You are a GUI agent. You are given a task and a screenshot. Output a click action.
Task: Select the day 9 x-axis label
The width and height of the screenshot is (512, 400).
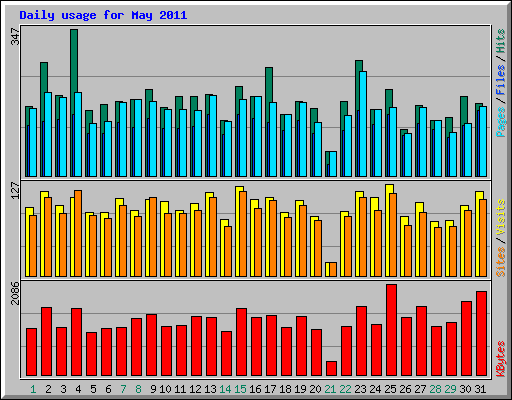click(x=153, y=389)
